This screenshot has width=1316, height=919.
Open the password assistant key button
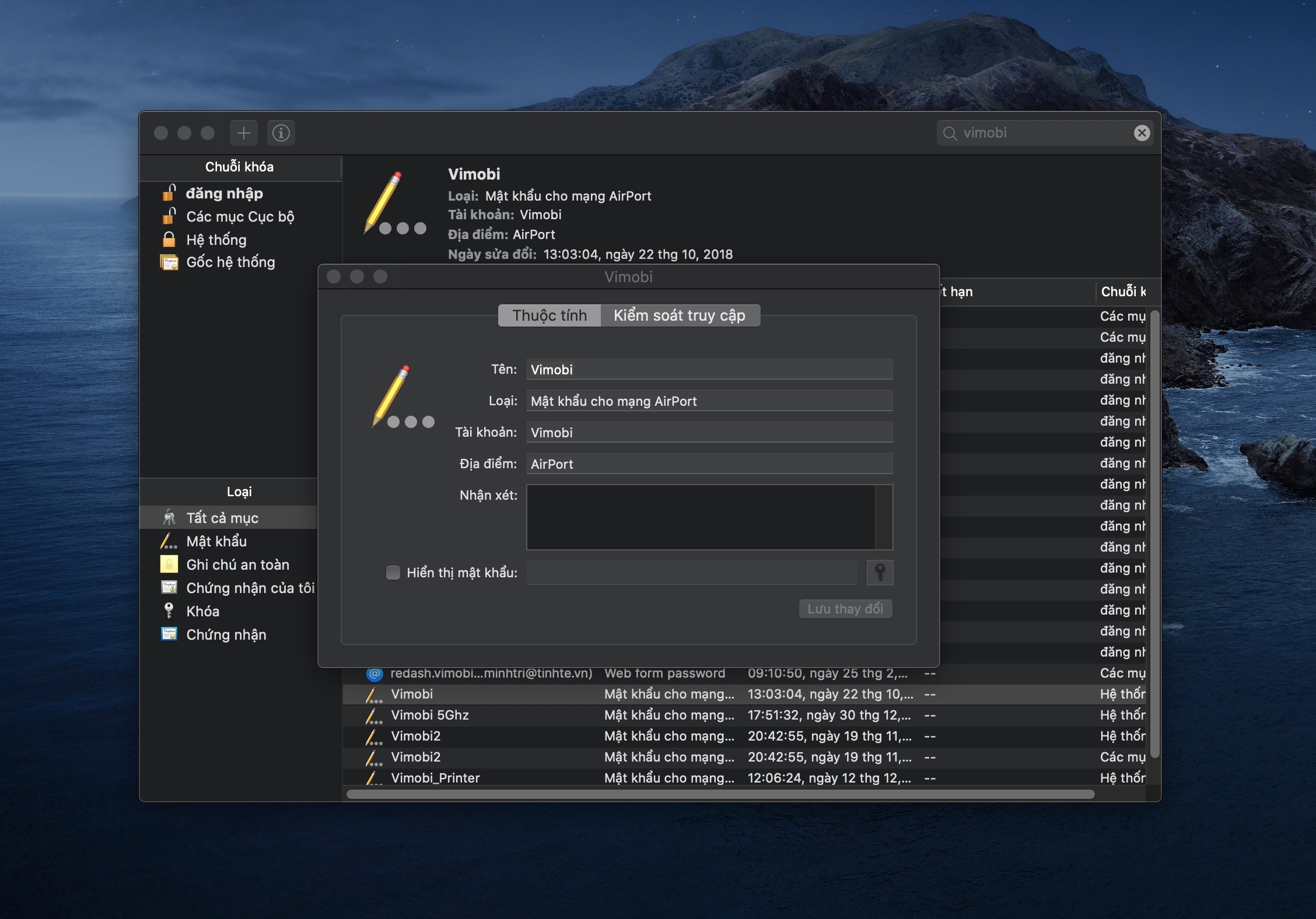(880, 573)
